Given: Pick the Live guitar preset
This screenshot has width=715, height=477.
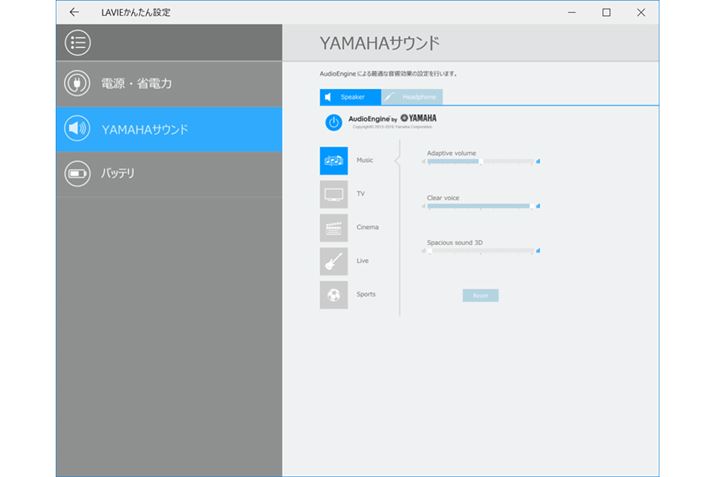Looking at the screenshot, I should [x=333, y=261].
